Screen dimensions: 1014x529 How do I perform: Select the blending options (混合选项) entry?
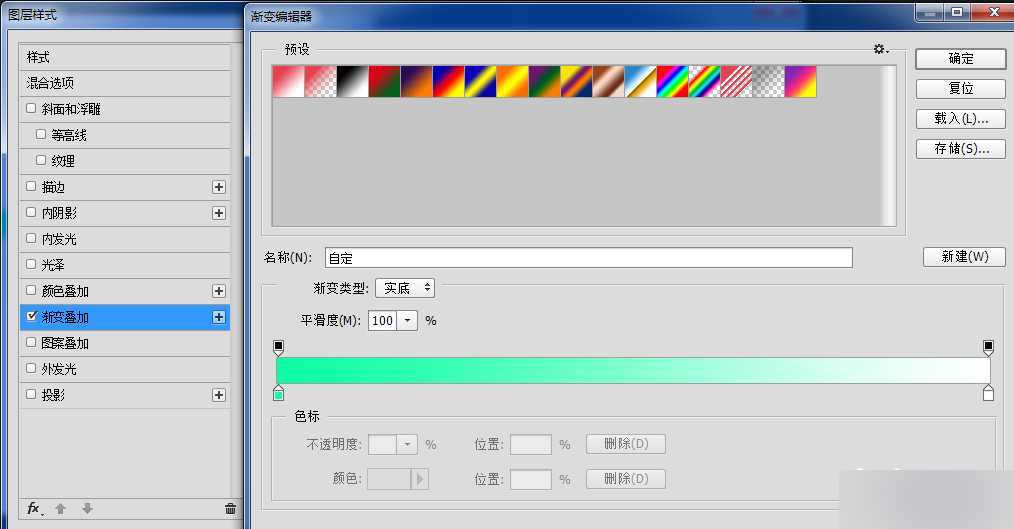coord(50,83)
